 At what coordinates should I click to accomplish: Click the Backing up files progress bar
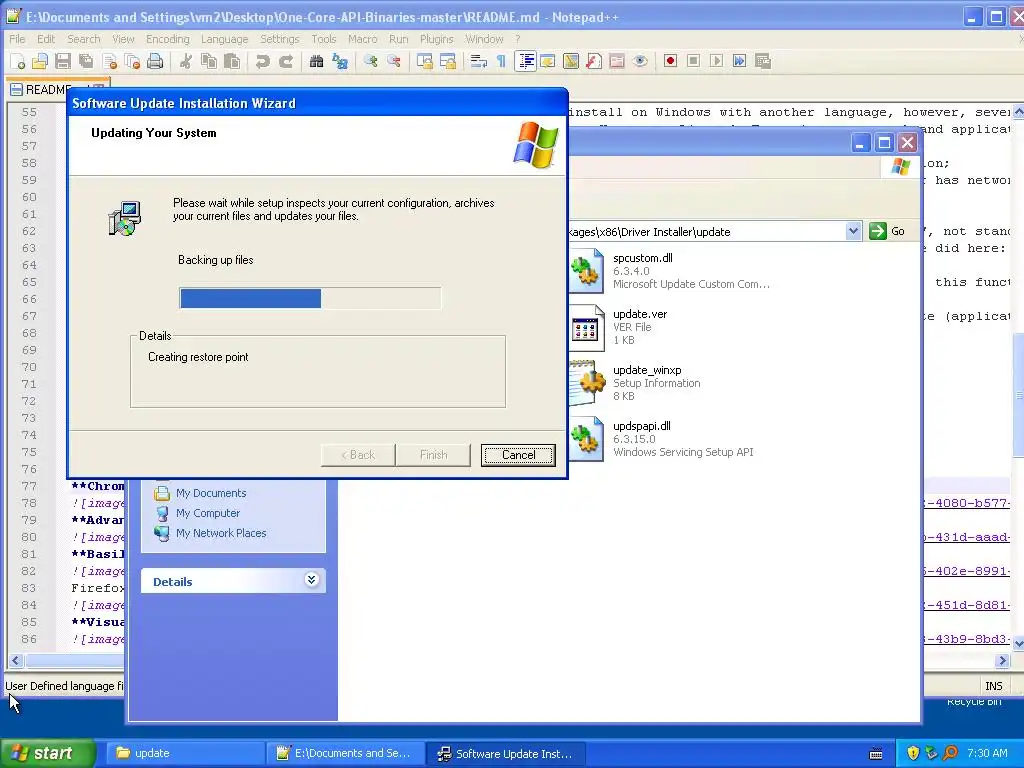(x=310, y=298)
